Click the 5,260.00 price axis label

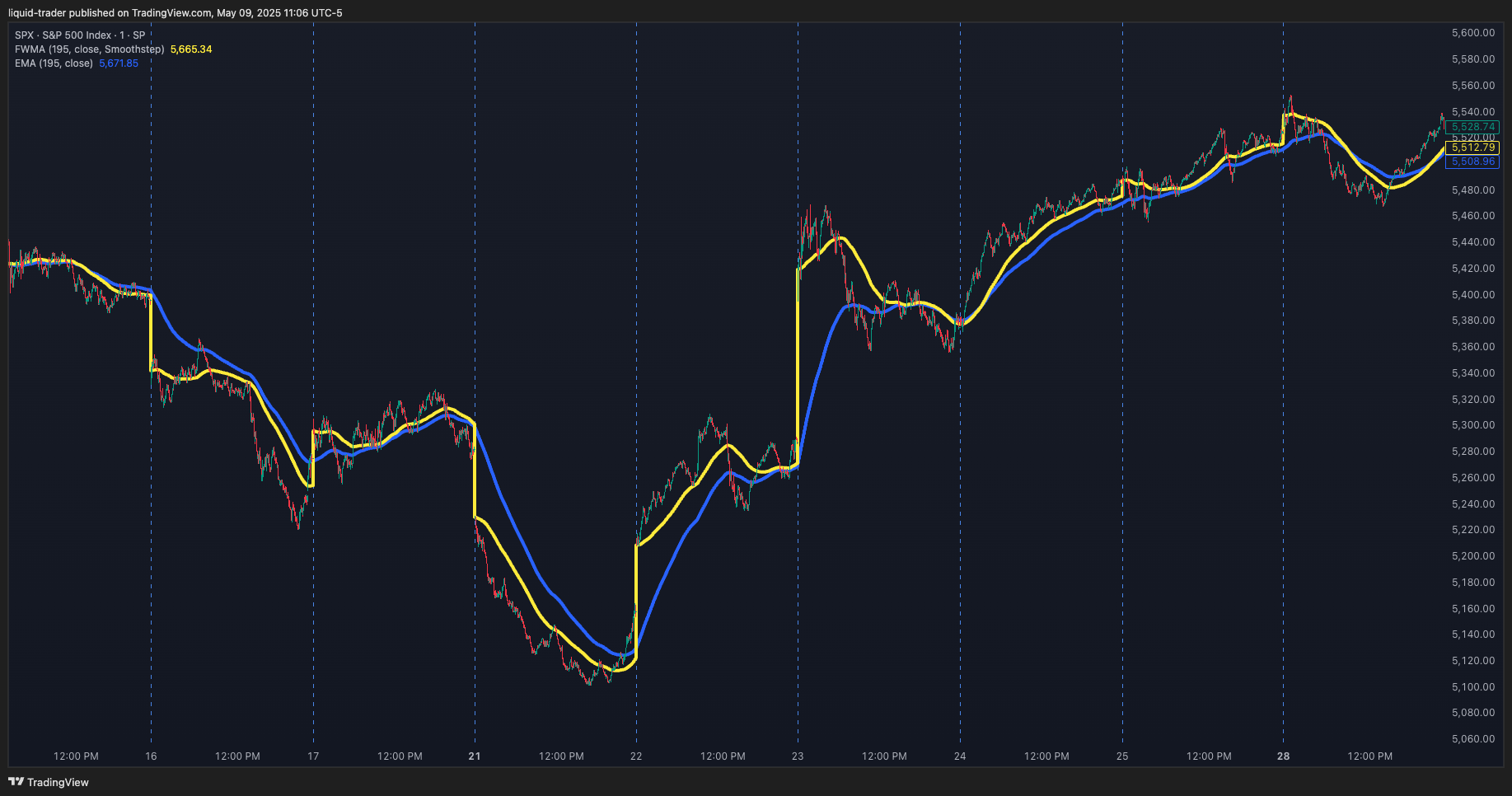1473,478
